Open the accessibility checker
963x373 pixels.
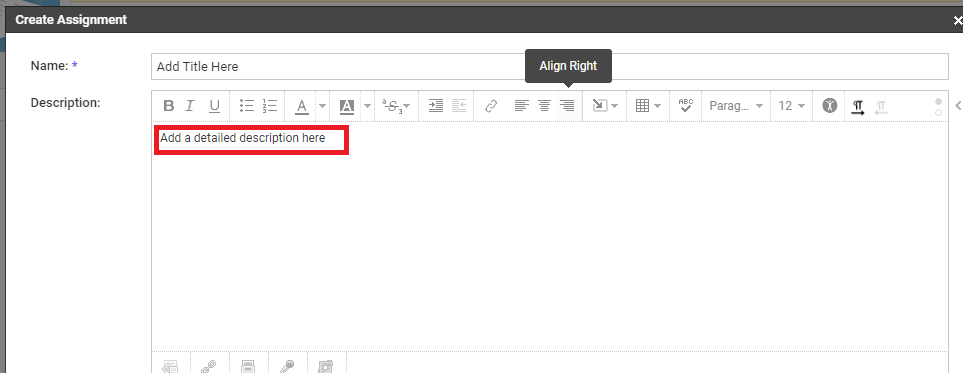point(830,106)
